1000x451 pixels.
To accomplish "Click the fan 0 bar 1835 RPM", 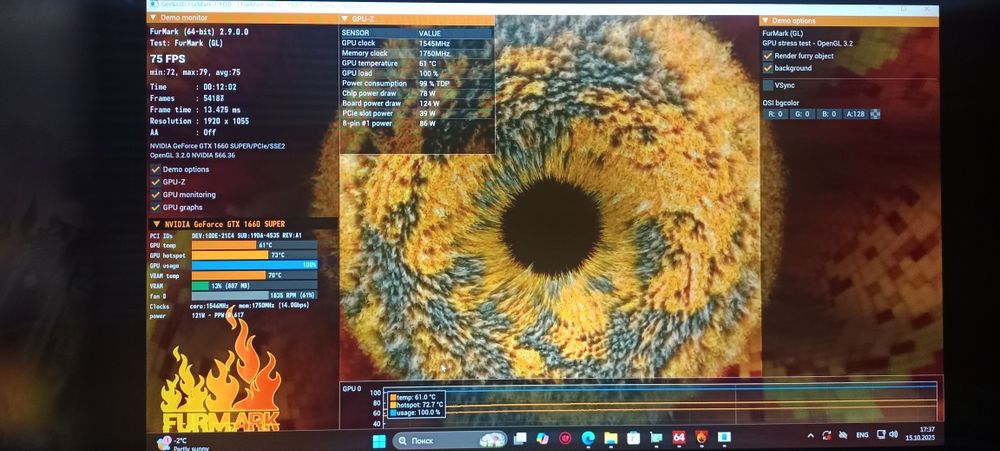I will [254, 296].
